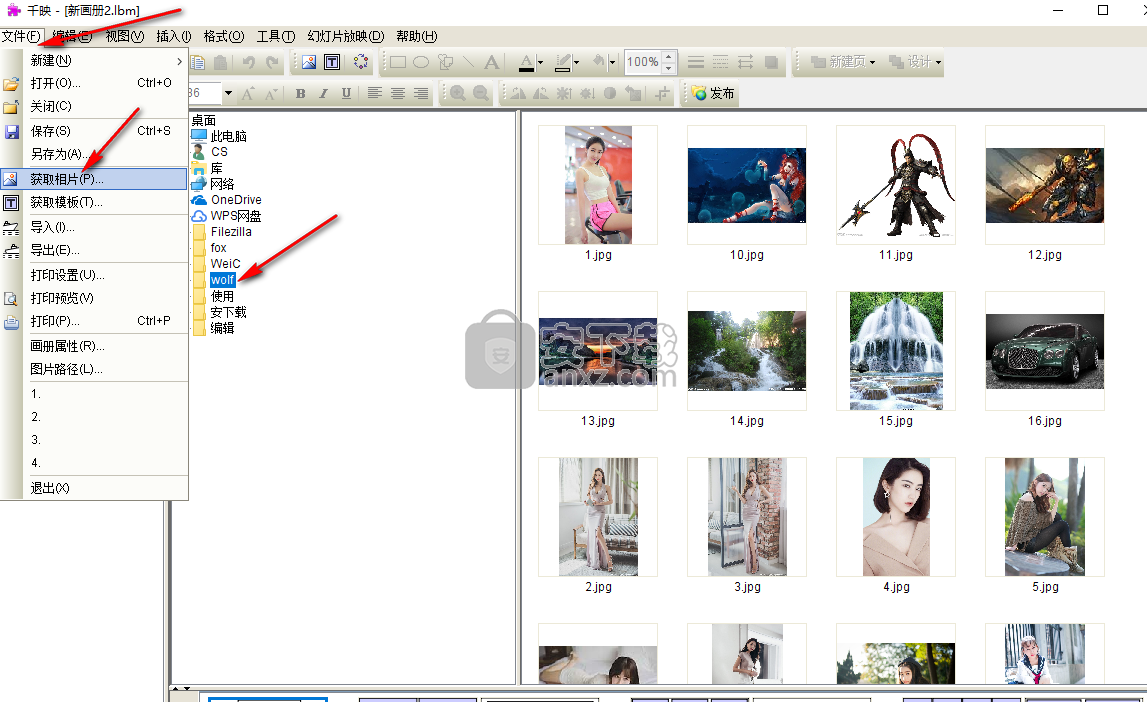Image resolution: width=1147 pixels, height=702 pixels.
Task: Select the 4.jpg portrait thumbnail
Action: pos(896,517)
